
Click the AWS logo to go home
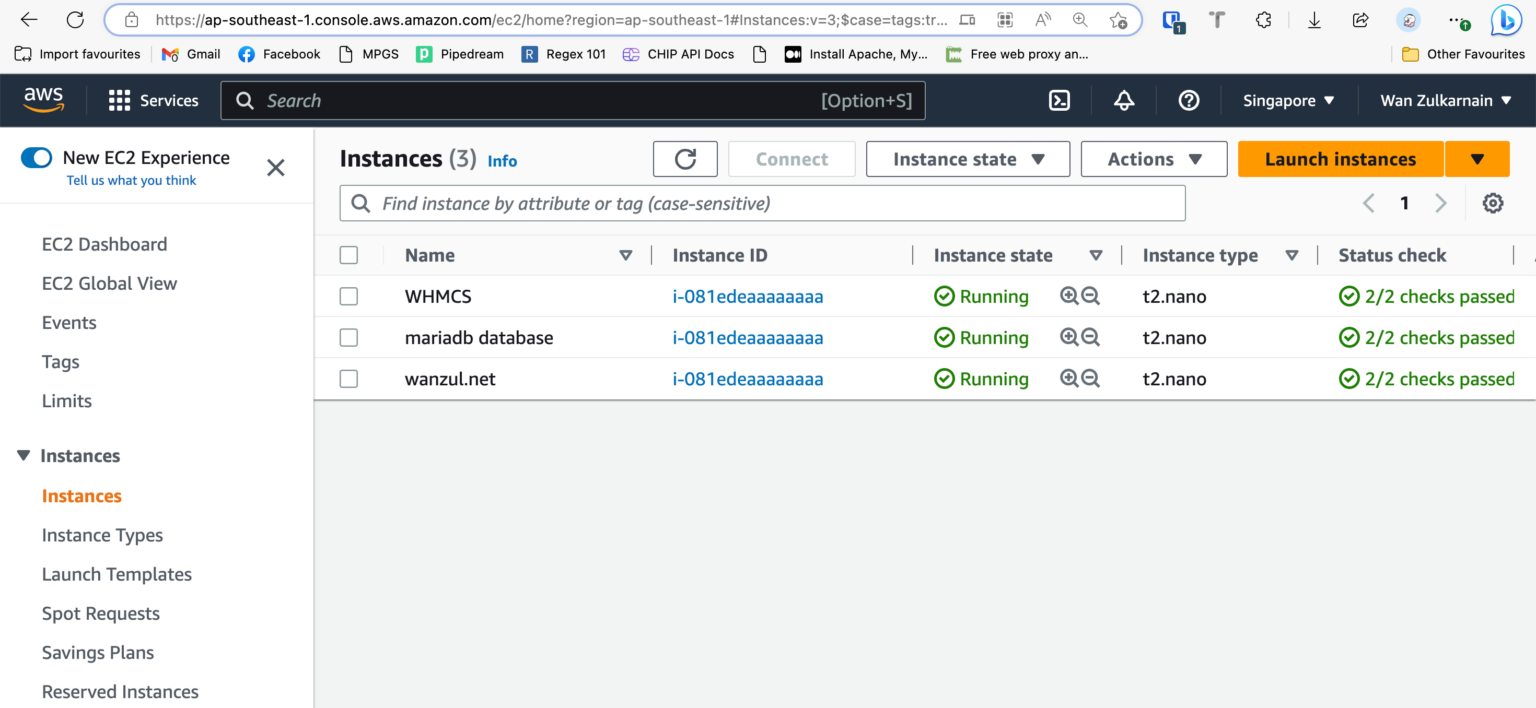(x=44, y=100)
